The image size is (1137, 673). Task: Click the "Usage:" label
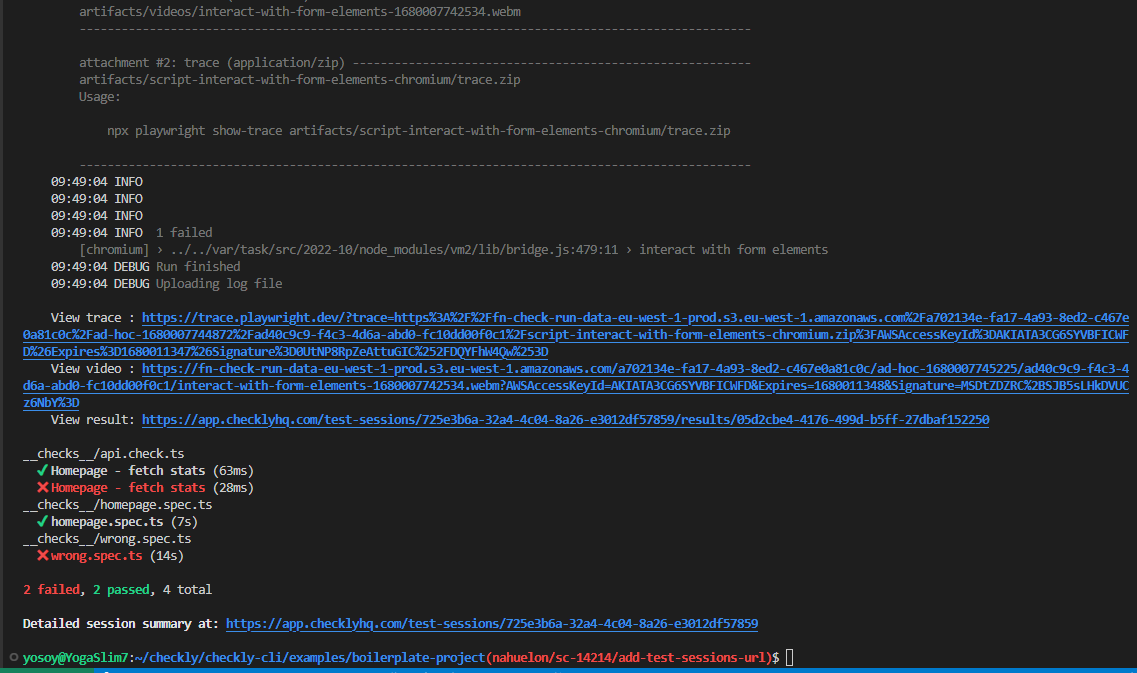click(100, 96)
